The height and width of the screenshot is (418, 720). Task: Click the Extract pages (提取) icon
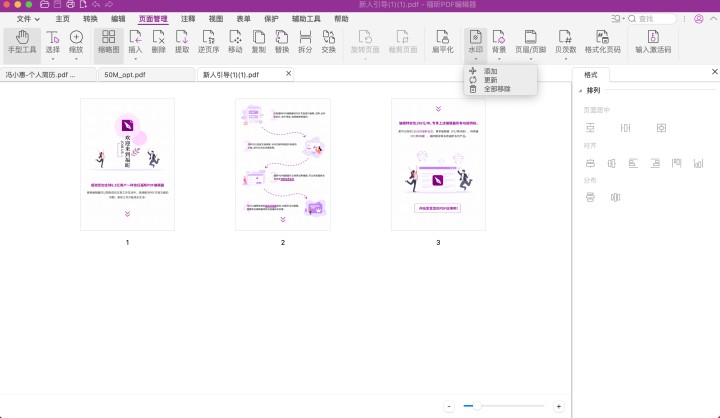tap(182, 41)
